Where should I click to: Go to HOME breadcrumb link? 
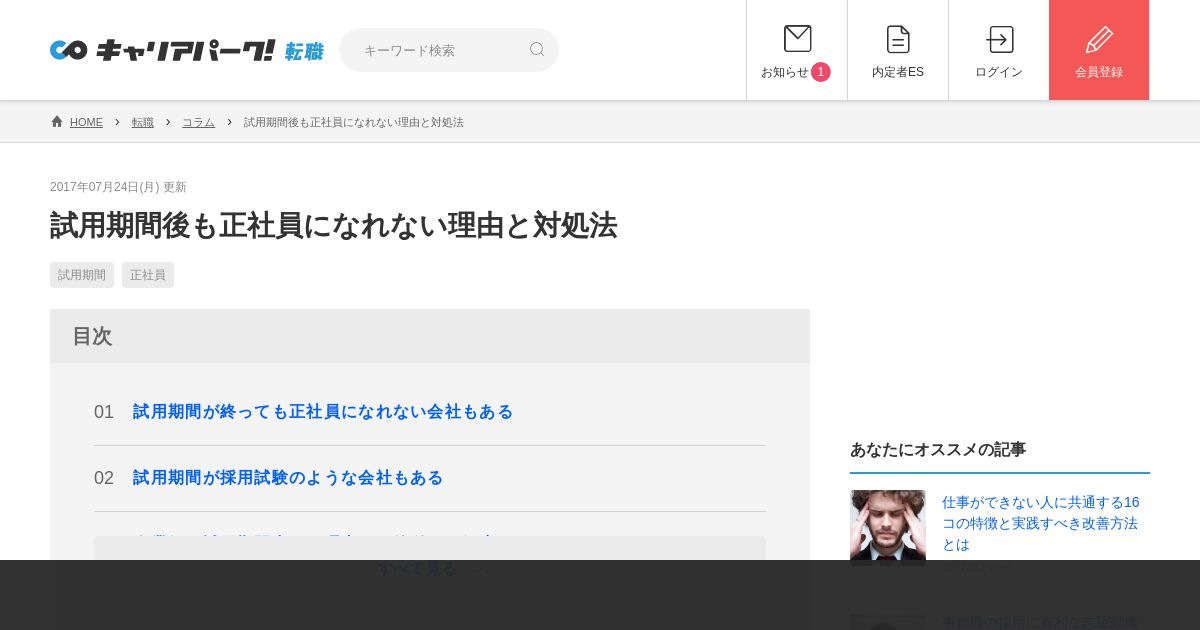(x=86, y=122)
